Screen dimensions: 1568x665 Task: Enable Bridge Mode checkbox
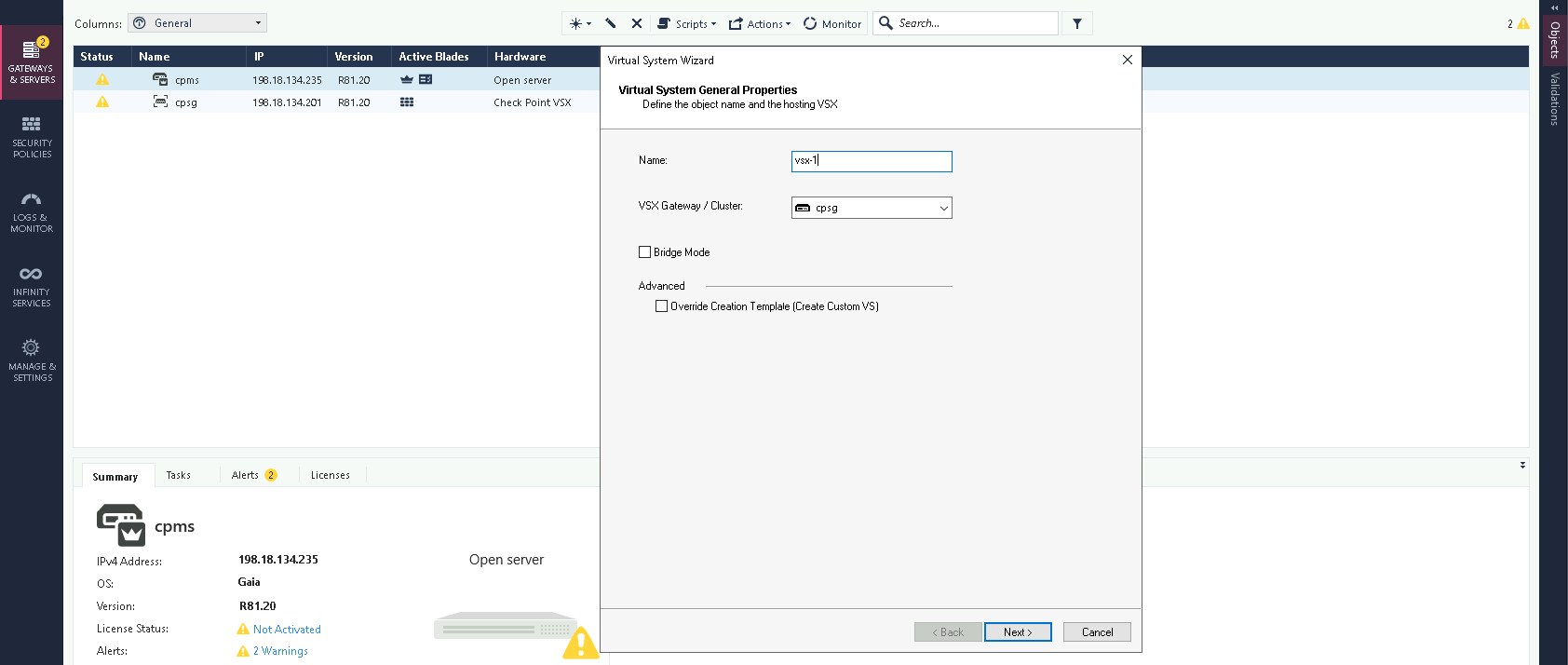click(x=644, y=252)
